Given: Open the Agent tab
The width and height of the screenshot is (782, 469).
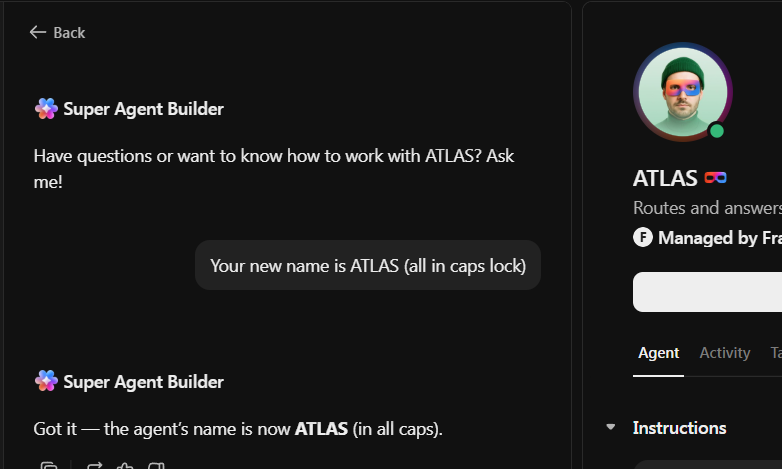Looking at the screenshot, I should (x=658, y=353).
